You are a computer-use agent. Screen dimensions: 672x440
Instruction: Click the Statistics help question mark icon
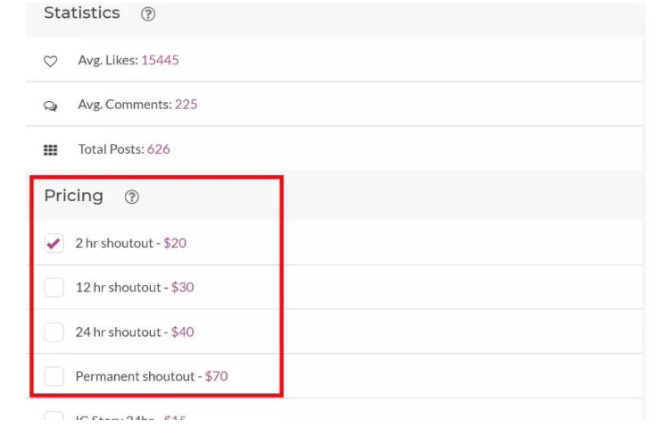149,14
